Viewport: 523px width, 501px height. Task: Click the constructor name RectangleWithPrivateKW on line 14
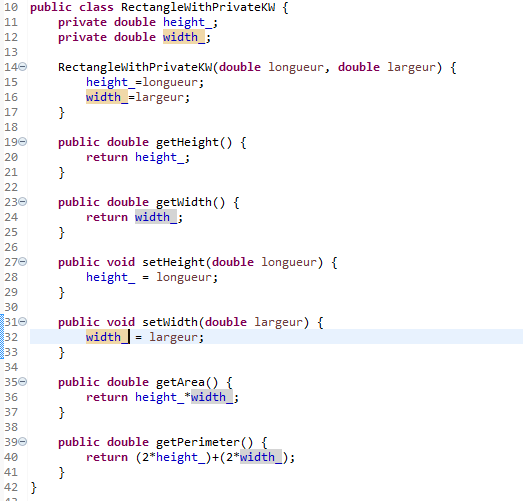(x=135, y=67)
